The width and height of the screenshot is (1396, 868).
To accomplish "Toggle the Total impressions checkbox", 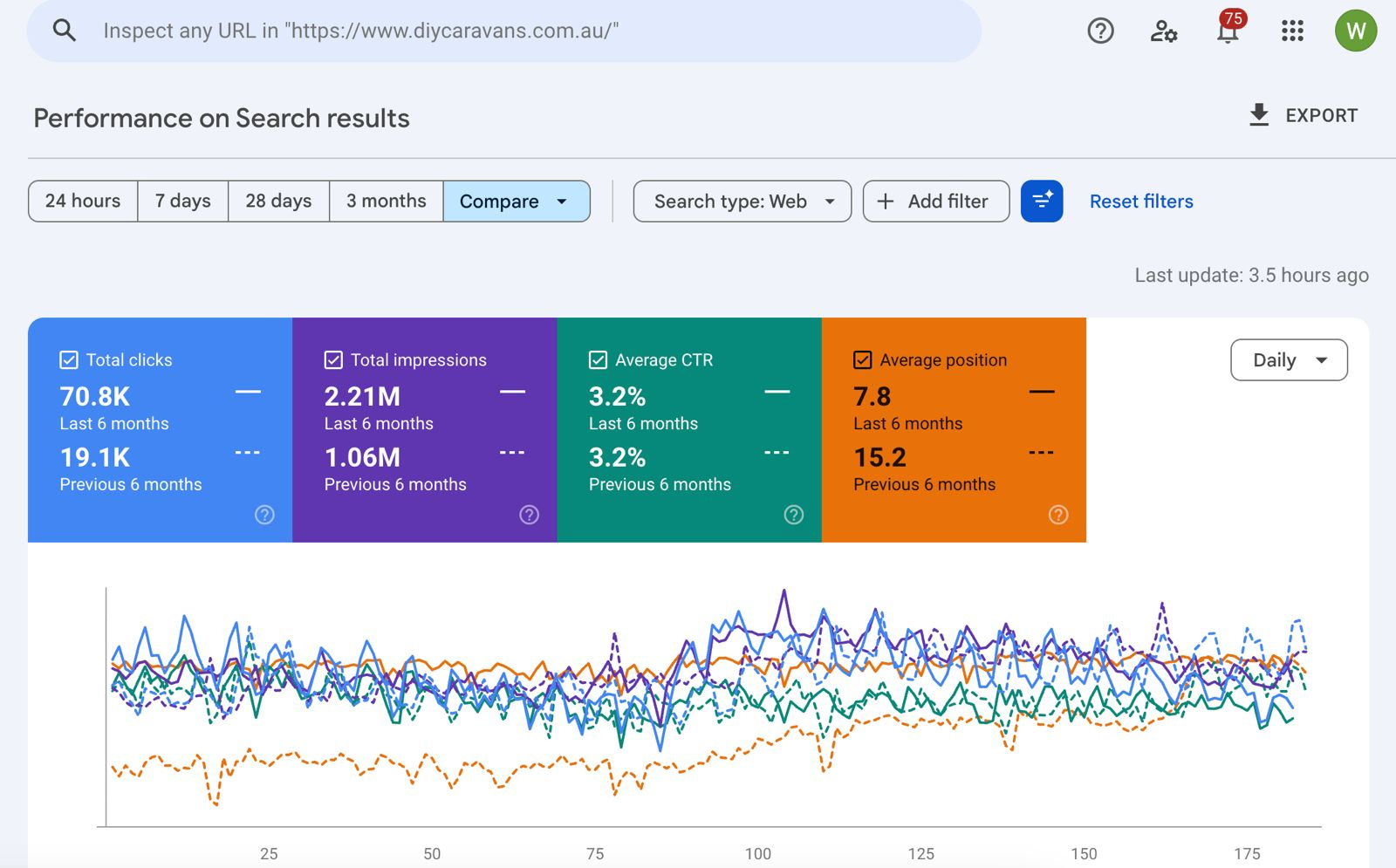I will click(333, 360).
